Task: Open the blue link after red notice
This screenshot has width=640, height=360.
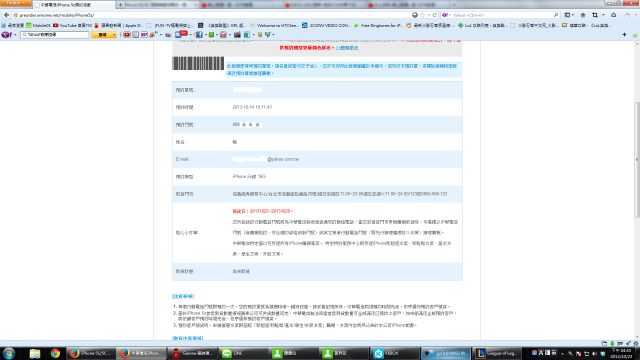Action: point(347,48)
